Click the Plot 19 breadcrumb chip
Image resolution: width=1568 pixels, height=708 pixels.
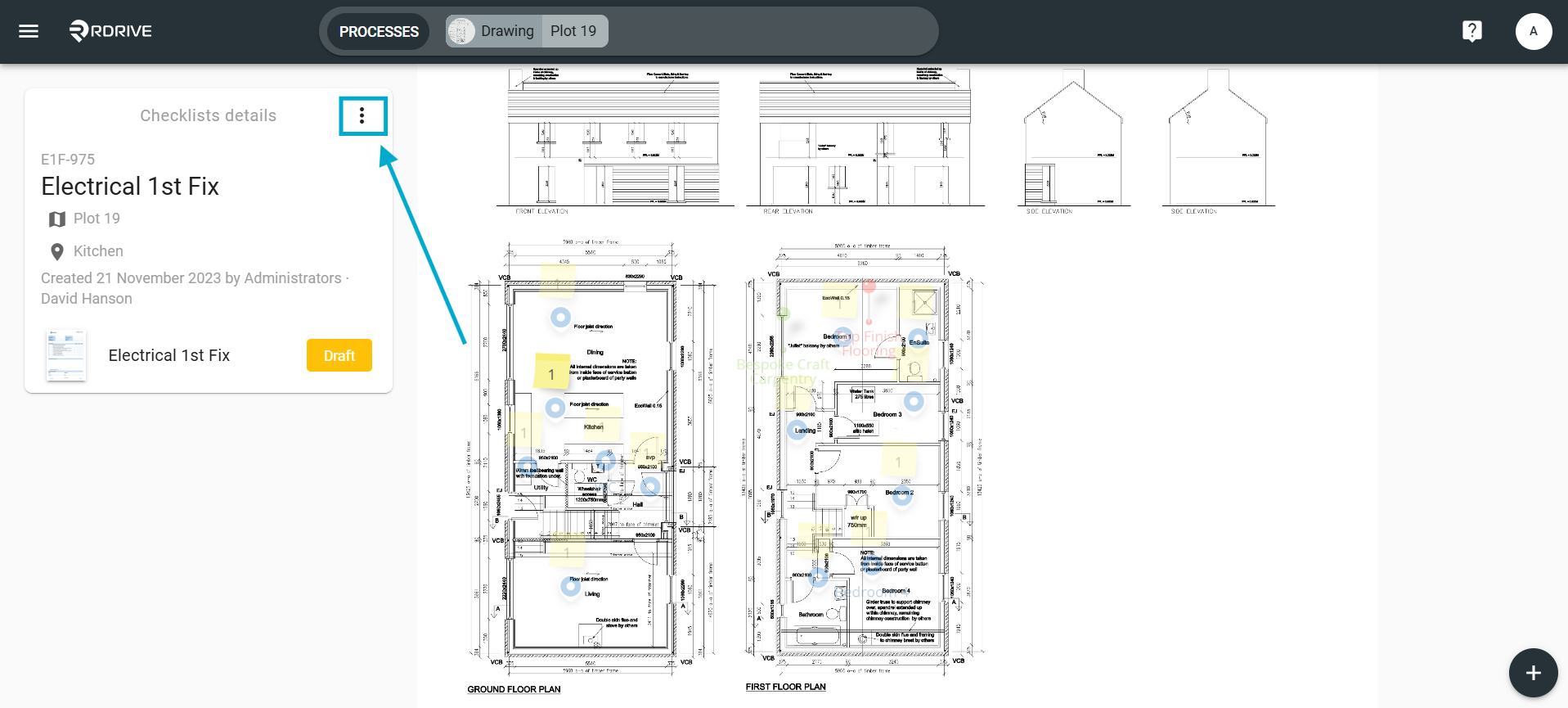[574, 31]
